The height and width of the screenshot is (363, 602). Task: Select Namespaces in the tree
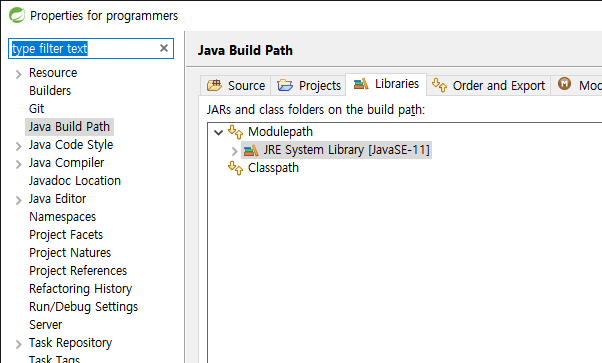(x=63, y=217)
